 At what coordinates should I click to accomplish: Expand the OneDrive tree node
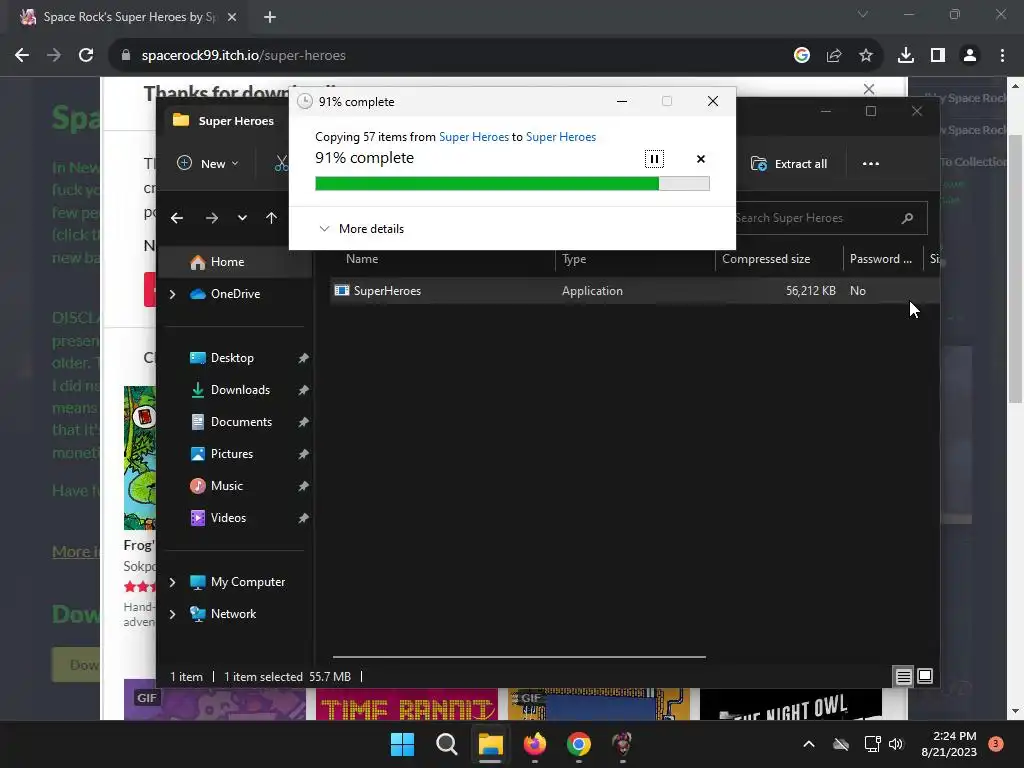coord(172,294)
